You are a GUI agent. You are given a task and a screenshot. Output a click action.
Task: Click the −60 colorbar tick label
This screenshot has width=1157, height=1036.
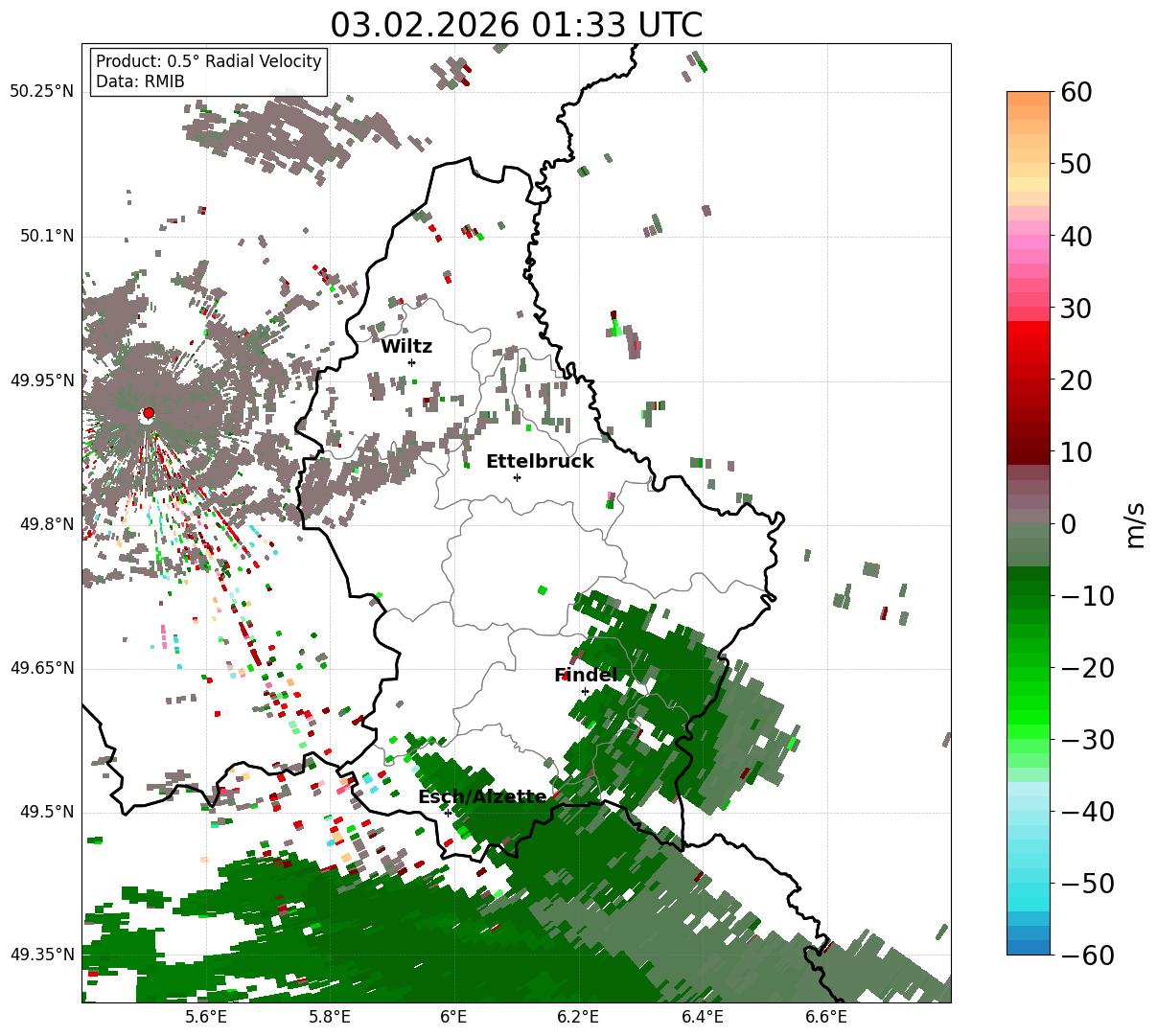[1087, 955]
